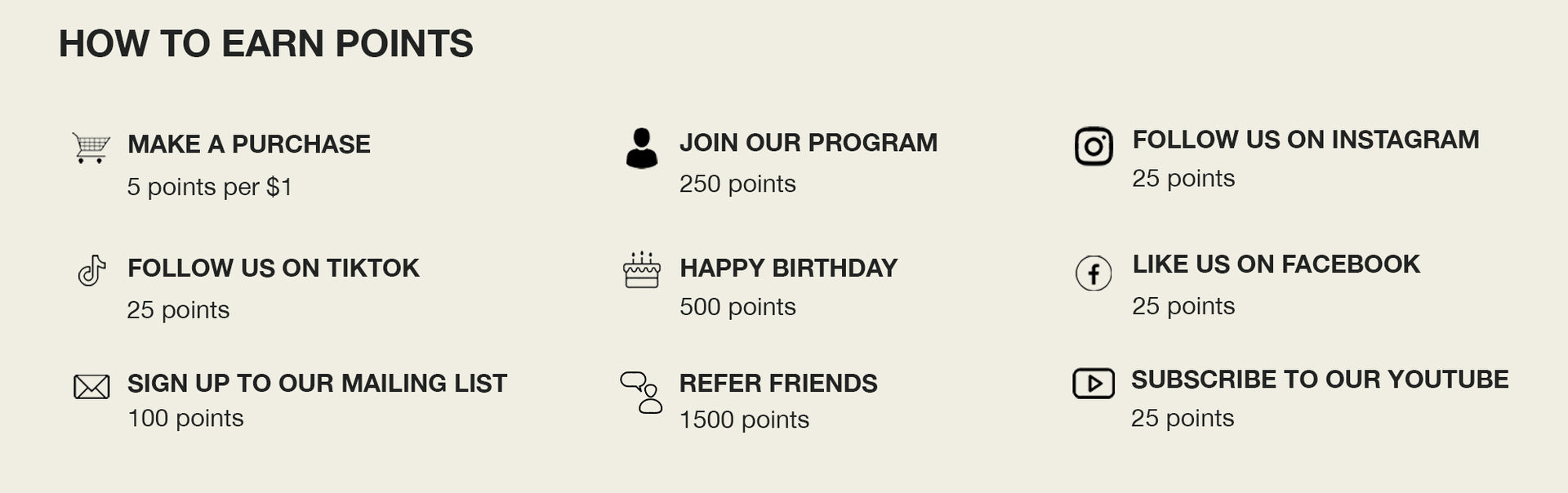The image size is (1568, 493).
Task: Click the join program person icon
Action: click(x=642, y=148)
